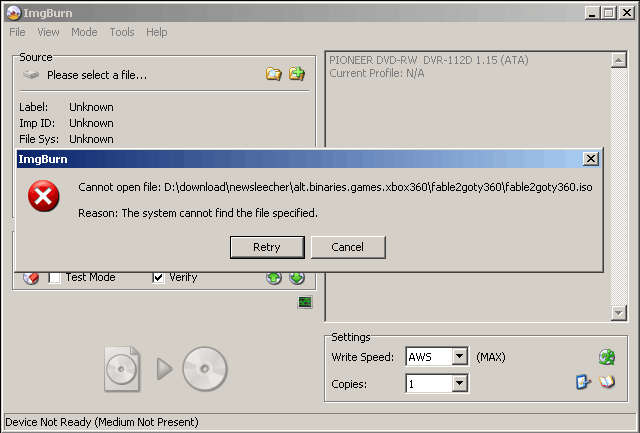The image size is (640, 433).
Task: Open the Copies dropdown
Action: [460, 383]
